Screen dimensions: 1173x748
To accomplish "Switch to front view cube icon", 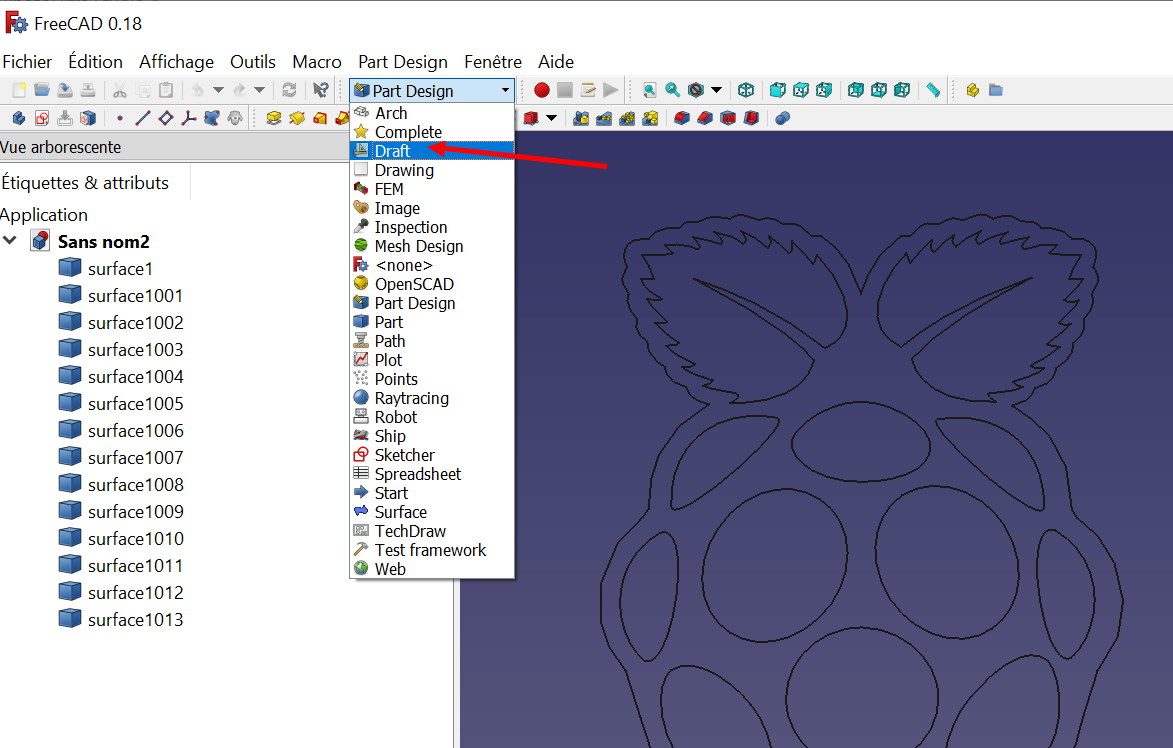I will 777,91.
